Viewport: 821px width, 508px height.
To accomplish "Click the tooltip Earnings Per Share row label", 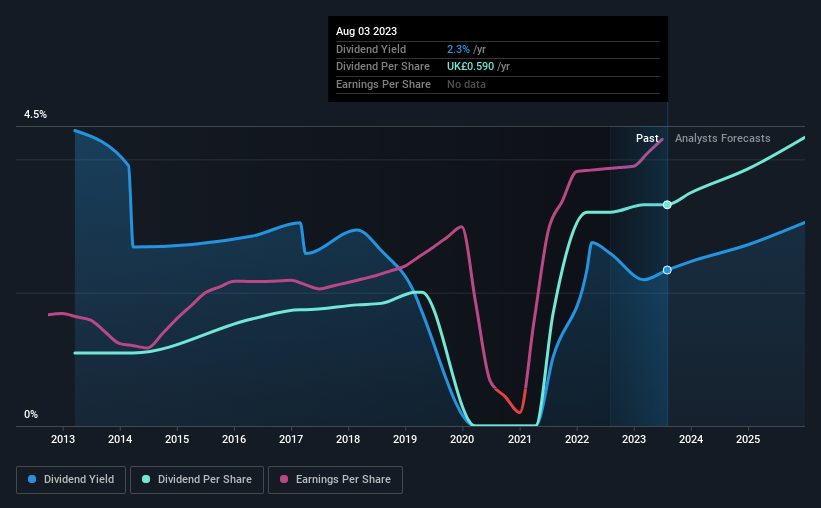I will pos(383,84).
